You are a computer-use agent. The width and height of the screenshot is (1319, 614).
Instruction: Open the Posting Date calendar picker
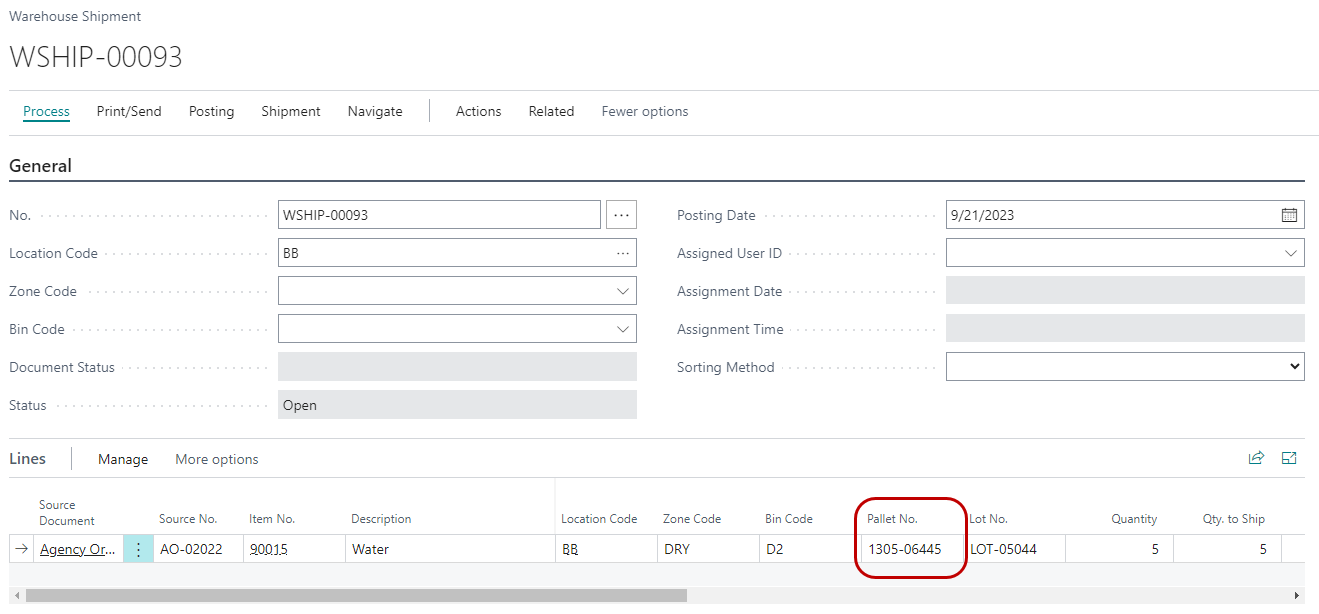coord(1289,215)
